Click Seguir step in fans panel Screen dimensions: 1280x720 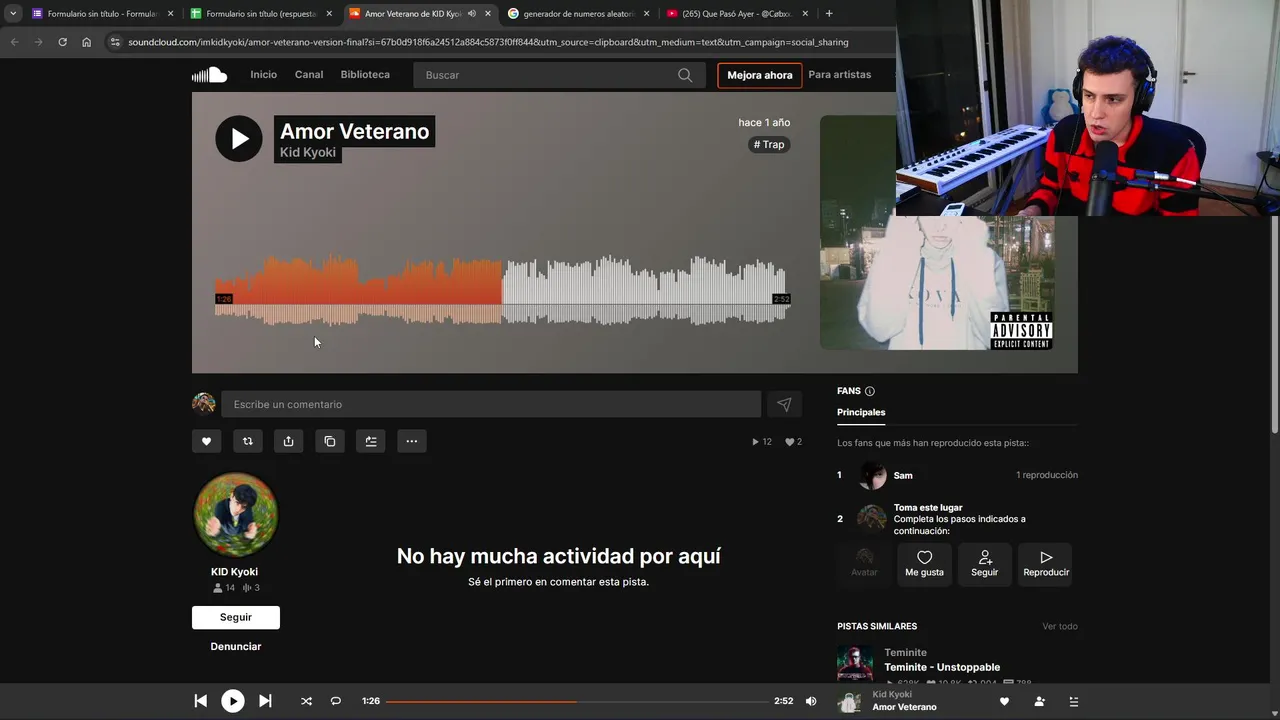985,564
